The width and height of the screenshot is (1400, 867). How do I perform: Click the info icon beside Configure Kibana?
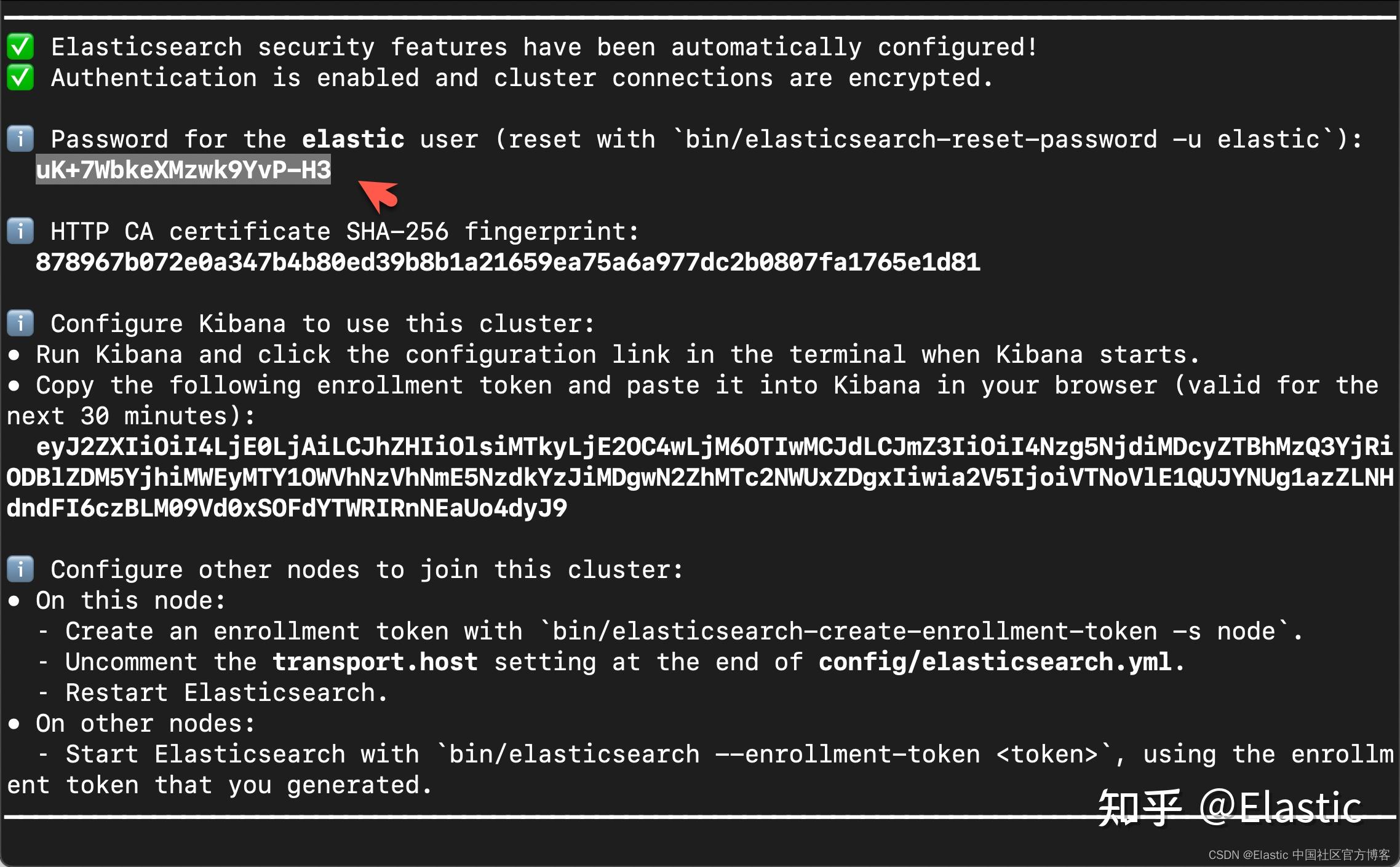click(20, 323)
